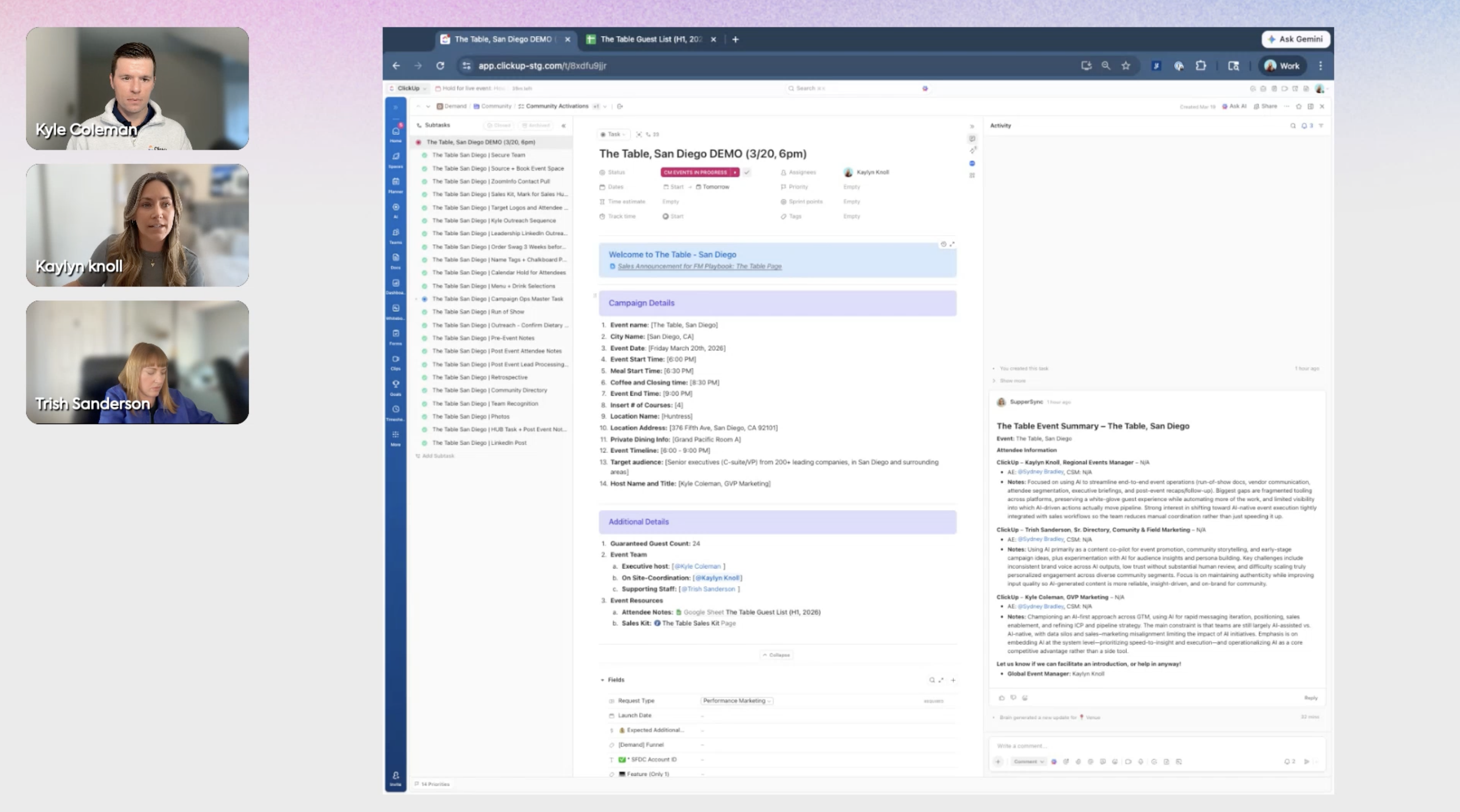Viewport: 1460px width, 812px height.
Task: Favorite this task with the star icon
Action: [x=1299, y=107]
